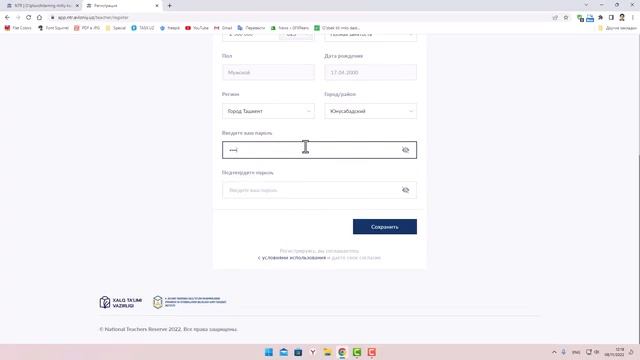Viewport: 640px width, 360px height.
Task: Open the TASX UZ bookmark
Action: [142, 28]
